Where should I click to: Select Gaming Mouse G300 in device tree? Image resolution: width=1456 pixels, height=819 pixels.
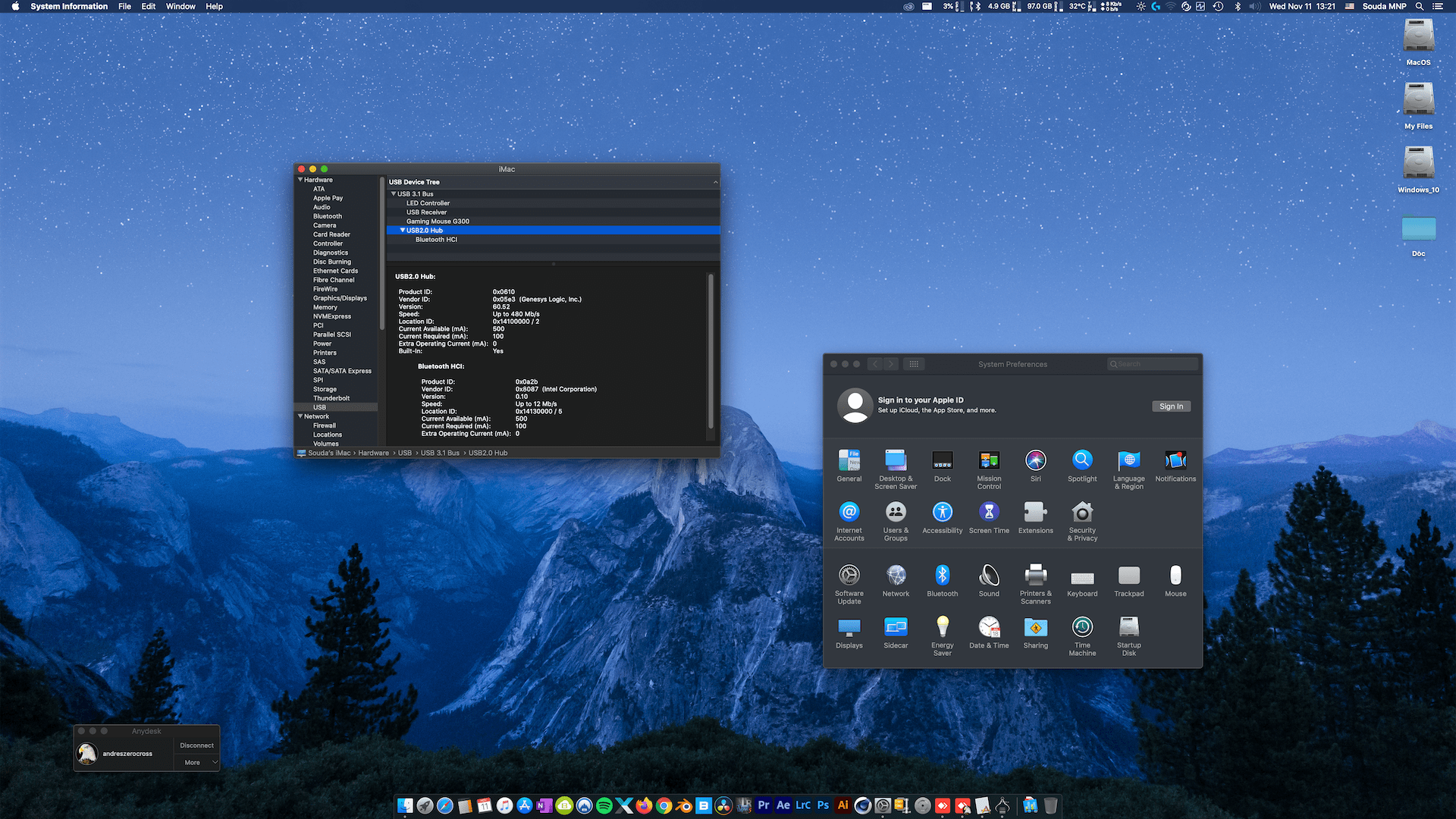pos(438,221)
